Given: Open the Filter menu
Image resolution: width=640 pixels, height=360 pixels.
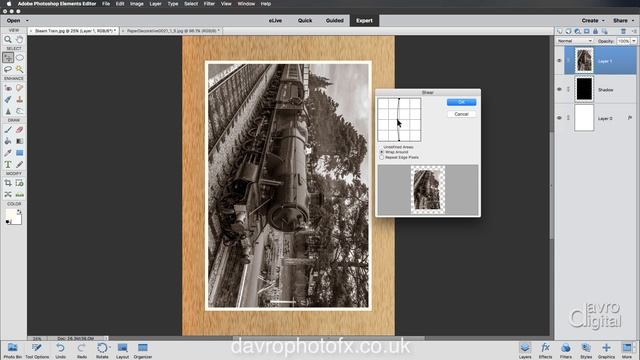Looking at the screenshot, I should 209,4.
